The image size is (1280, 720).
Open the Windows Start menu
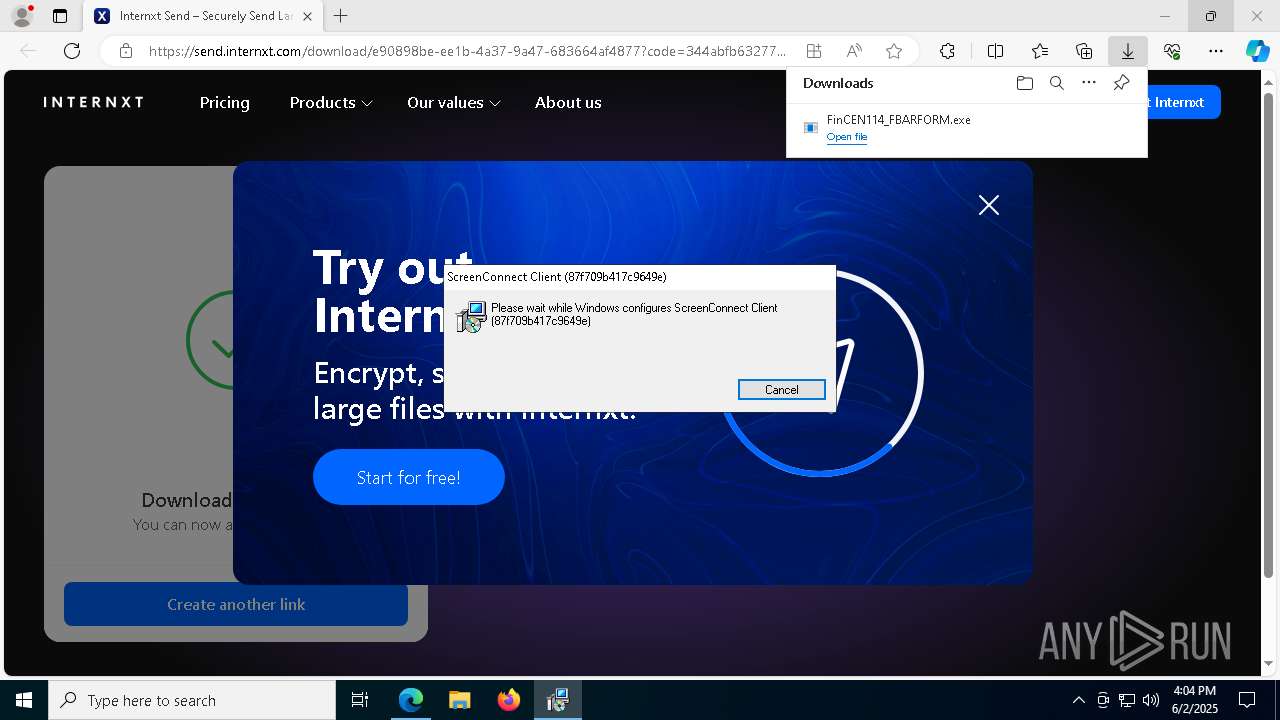pos(24,700)
